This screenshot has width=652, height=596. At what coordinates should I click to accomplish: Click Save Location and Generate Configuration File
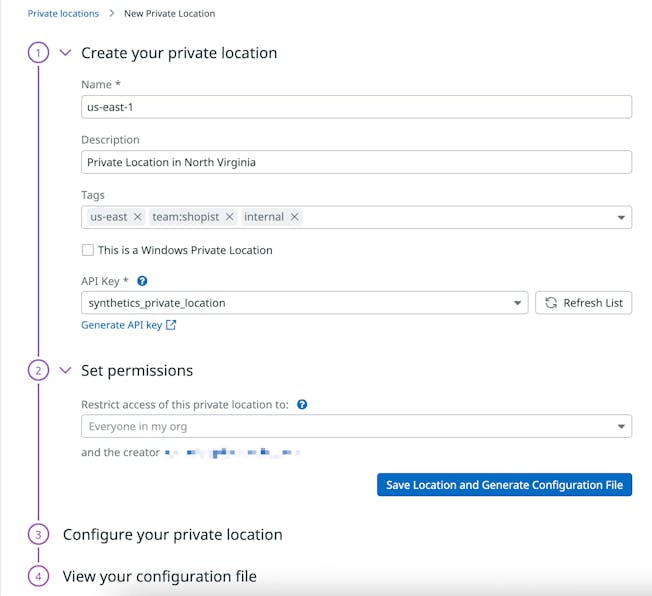pos(504,485)
